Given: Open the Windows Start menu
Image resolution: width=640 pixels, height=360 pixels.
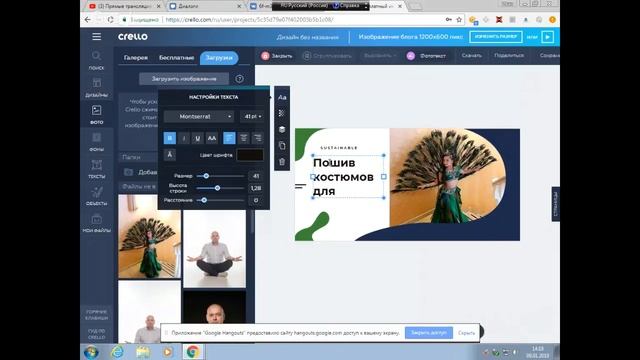Looking at the screenshot, I should [91, 351].
